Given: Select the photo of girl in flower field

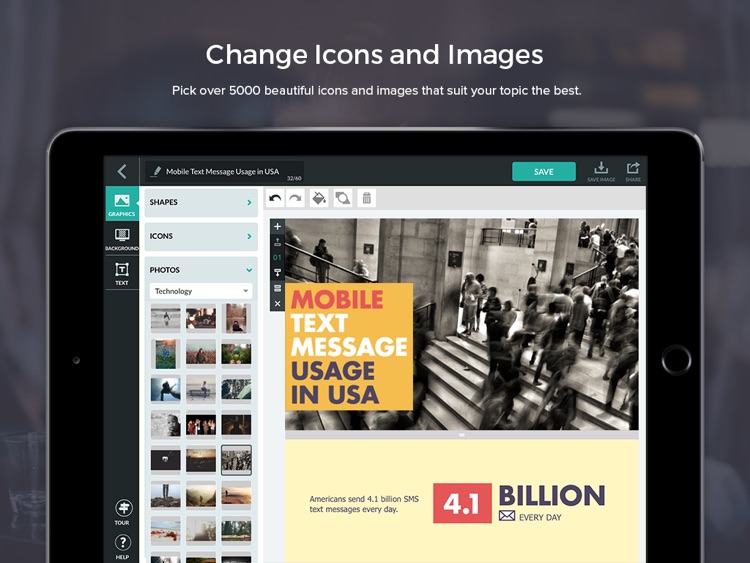Looking at the screenshot, I should point(201,353).
